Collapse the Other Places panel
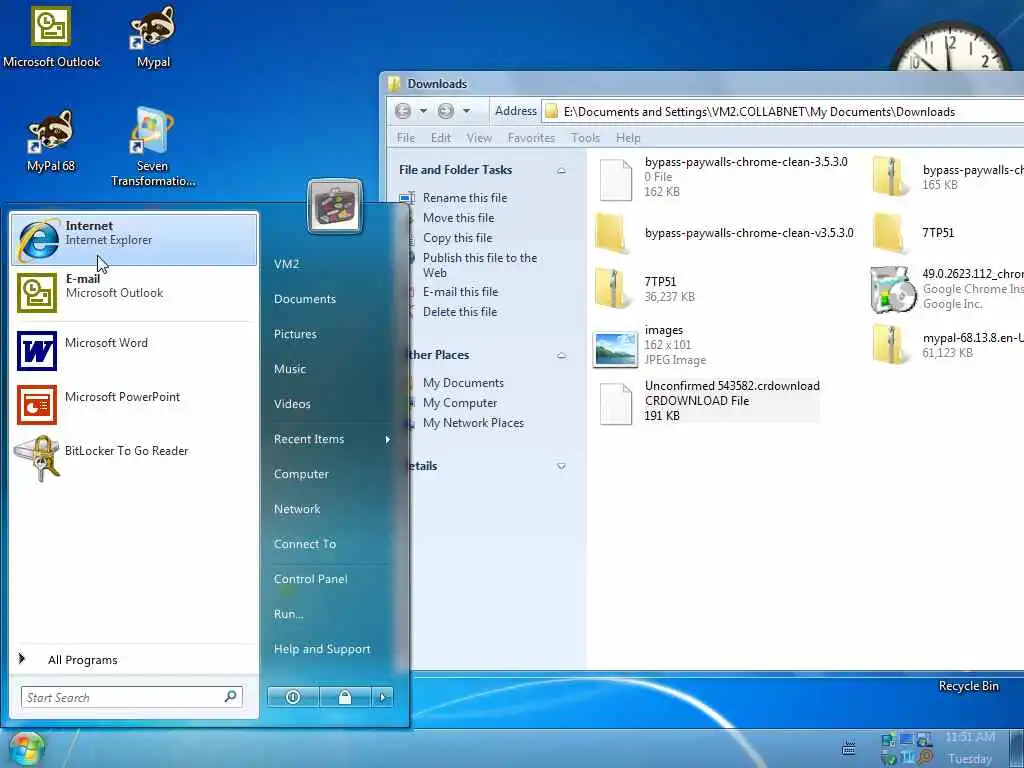This screenshot has height=768, width=1024. pyautogui.click(x=561, y=356)
